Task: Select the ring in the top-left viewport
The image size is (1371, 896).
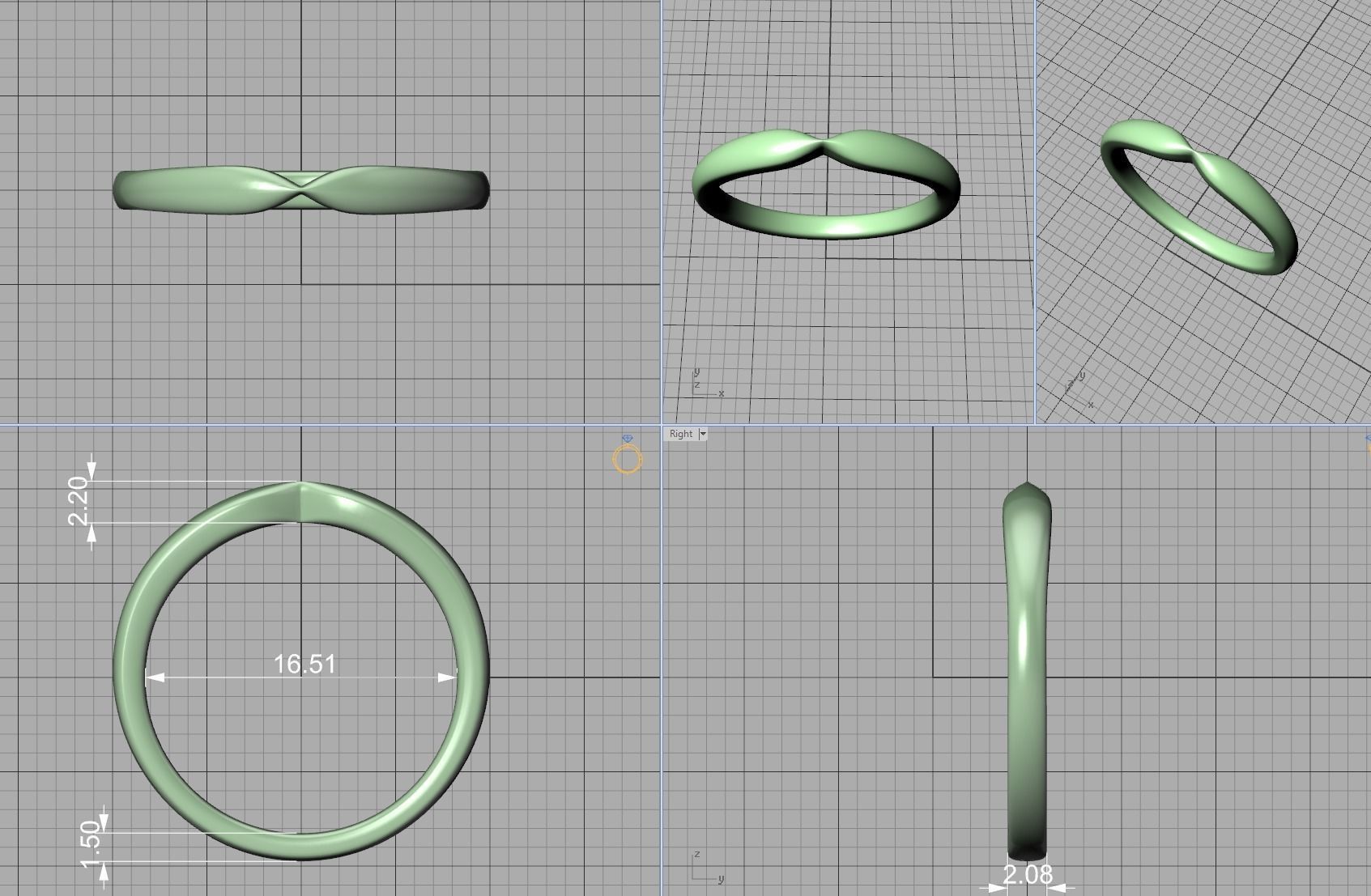Action: 301,190
